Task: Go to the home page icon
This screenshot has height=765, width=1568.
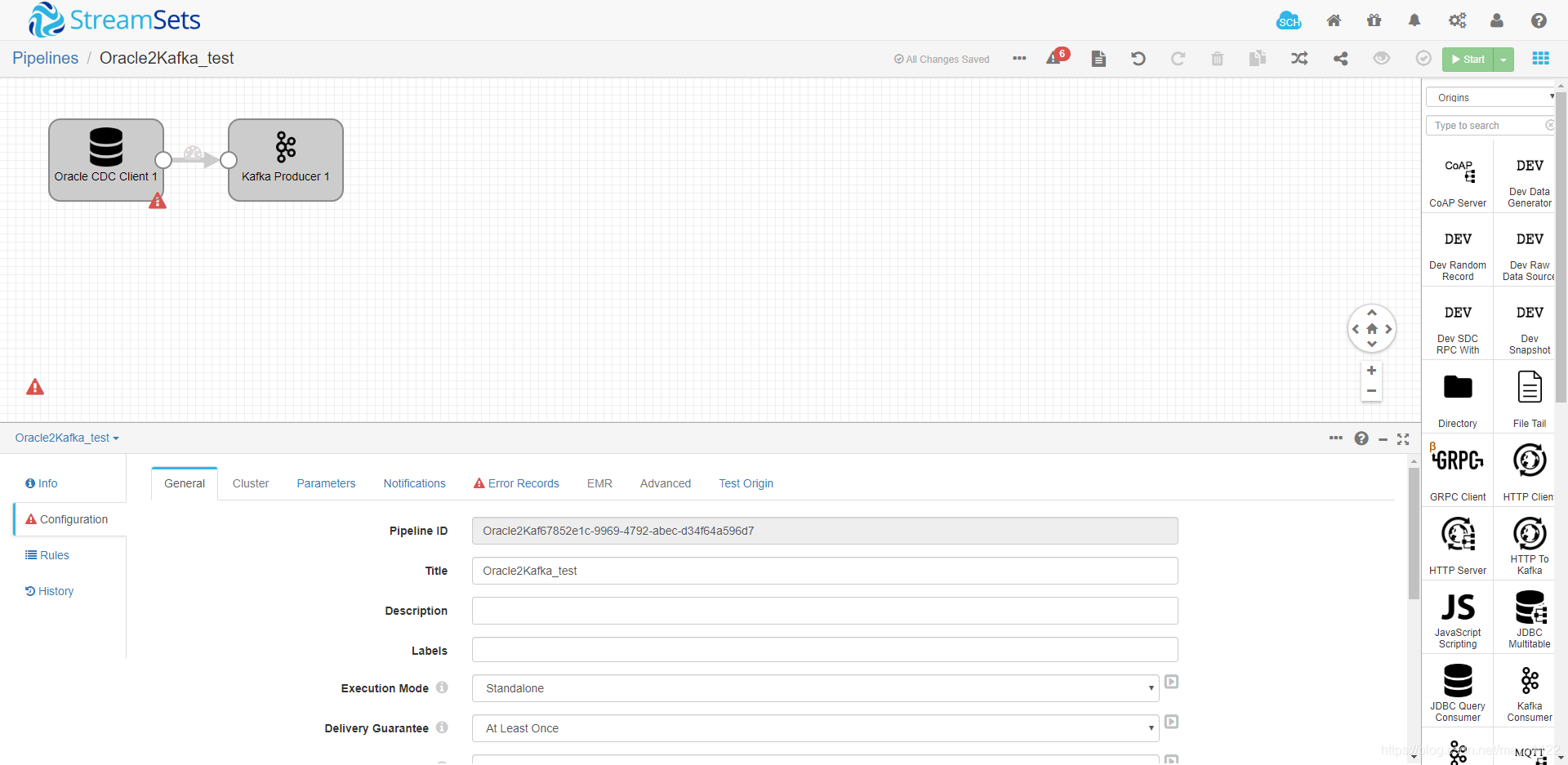Action: (x=1334, y=21)
